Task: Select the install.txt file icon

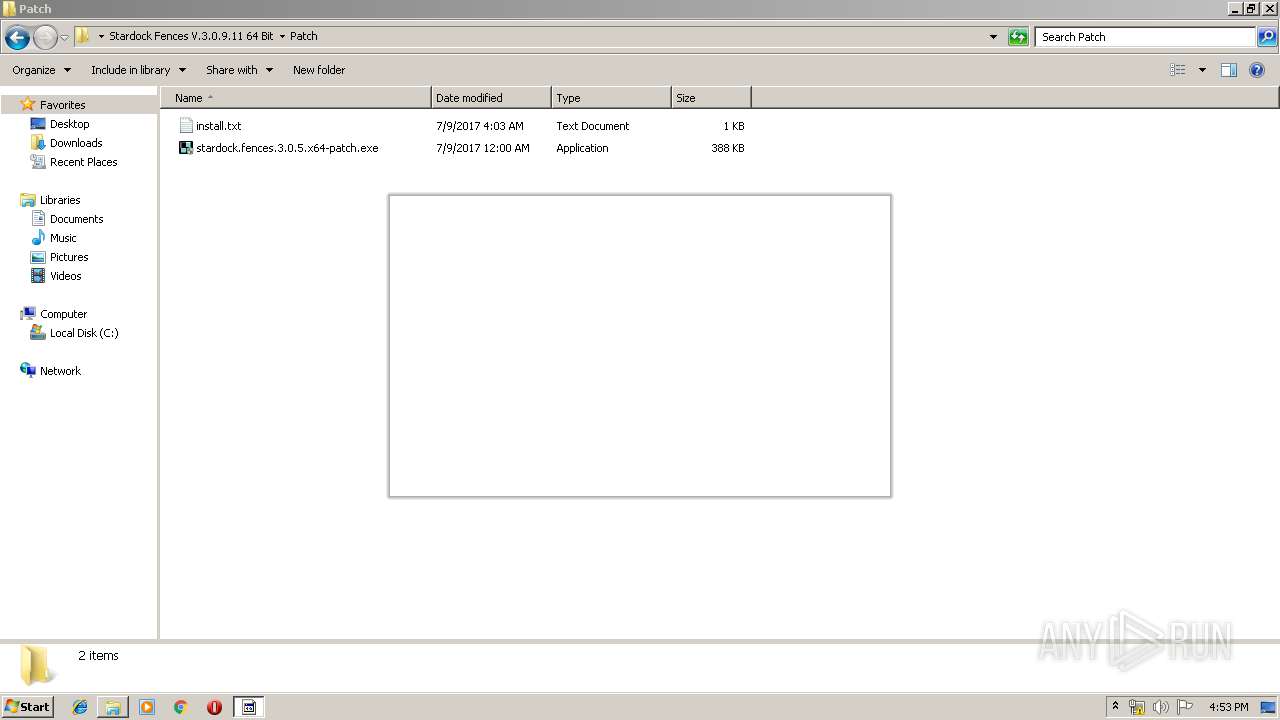Action: point(186,126)
